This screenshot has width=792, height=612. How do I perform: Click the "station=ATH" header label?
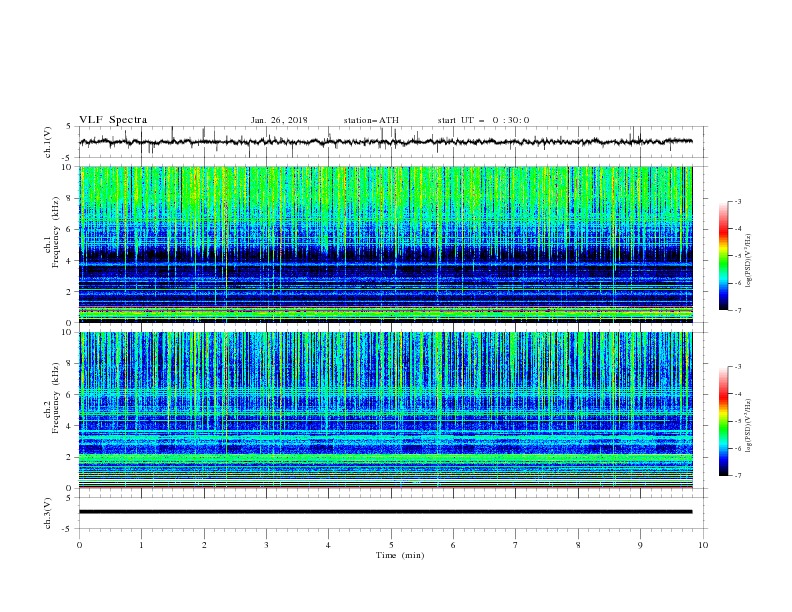pos(371,120)
